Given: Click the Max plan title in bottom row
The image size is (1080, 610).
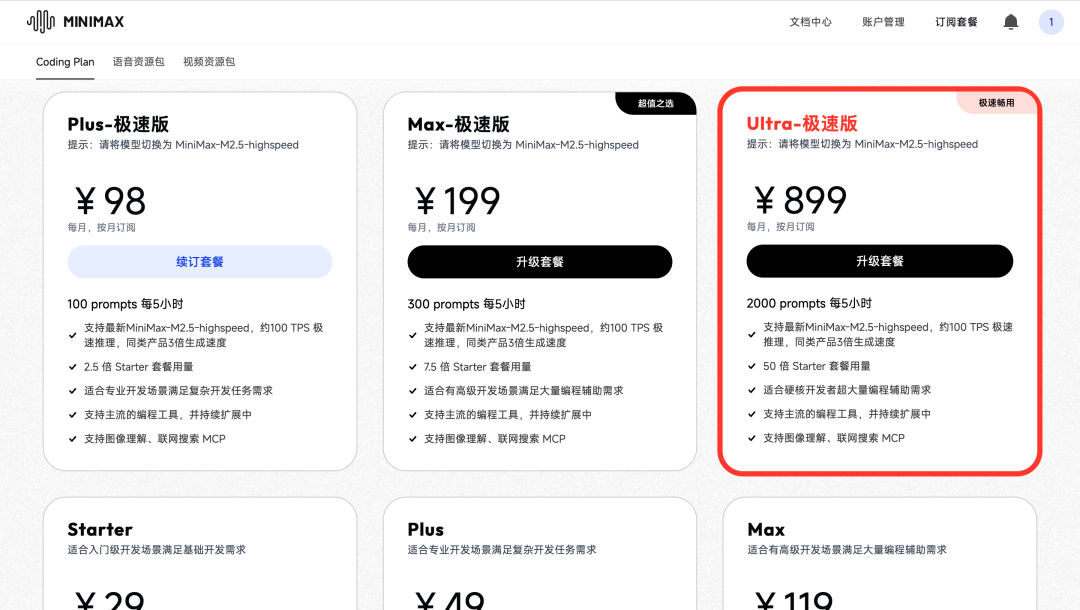Looking at the screenshot, I should click(x=766, y=530).
